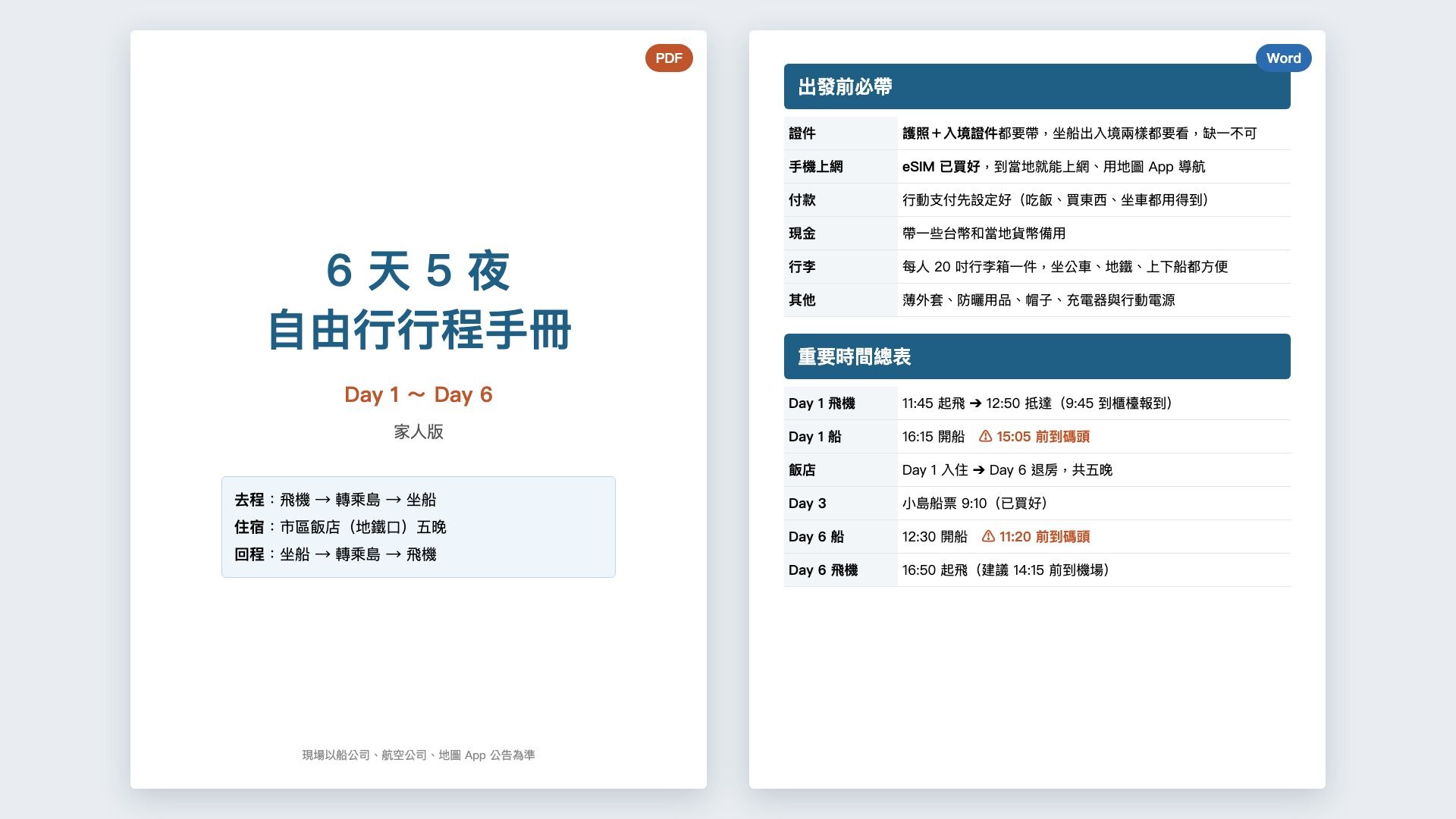Click the 薄外套、防曬用品 cell
The image size is (1456, 819).
tap(1094, 300)
